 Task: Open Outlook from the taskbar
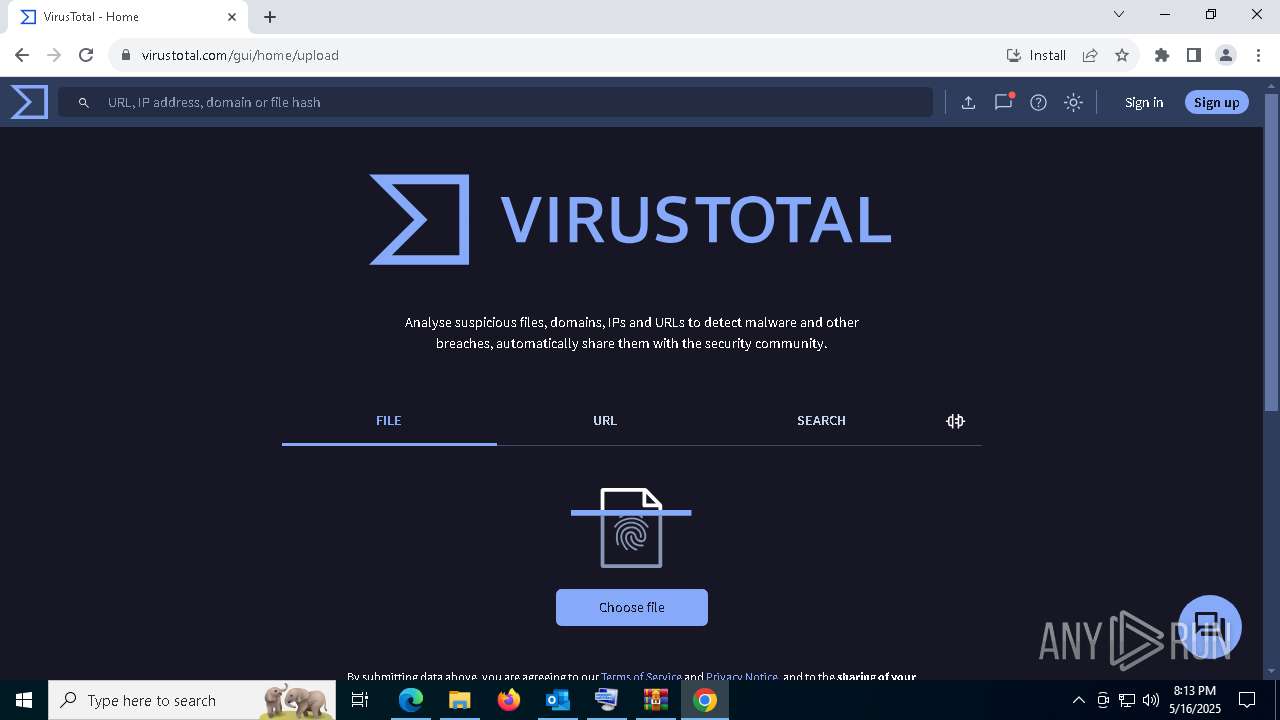pos(557,700)
